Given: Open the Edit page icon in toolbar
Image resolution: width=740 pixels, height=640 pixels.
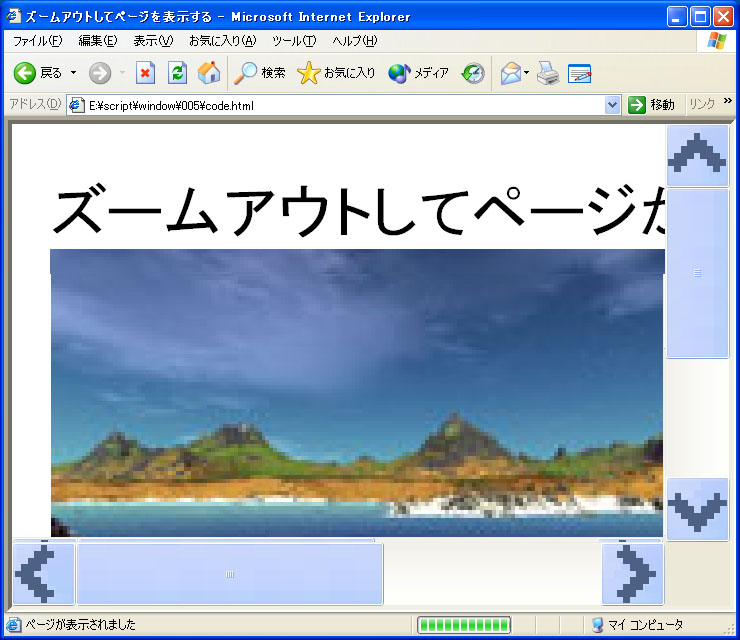Looking at the screenshot, I should coord(580,73).
